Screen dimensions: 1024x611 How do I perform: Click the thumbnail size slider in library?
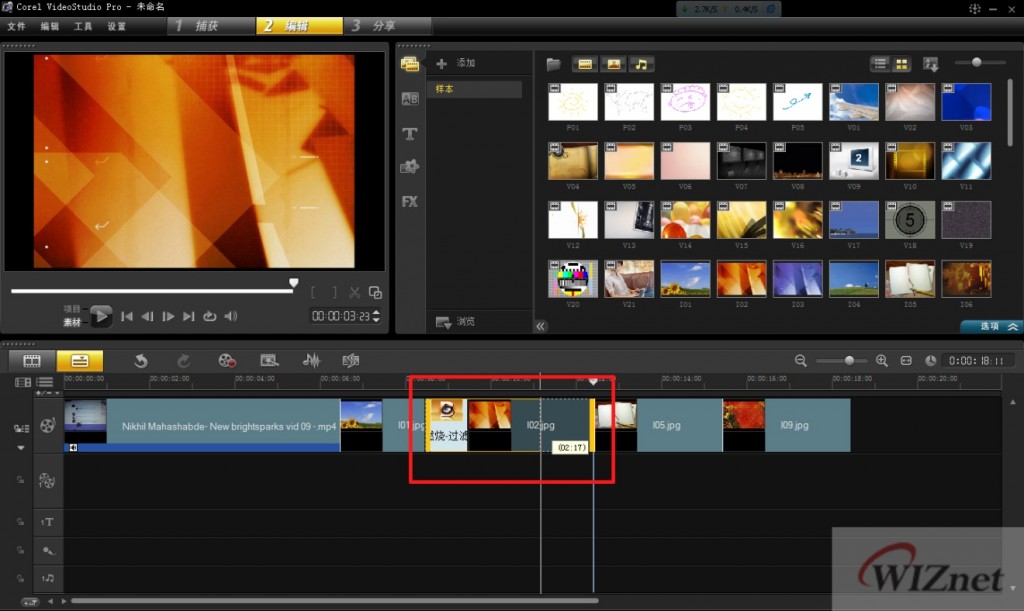coord(974,63)
